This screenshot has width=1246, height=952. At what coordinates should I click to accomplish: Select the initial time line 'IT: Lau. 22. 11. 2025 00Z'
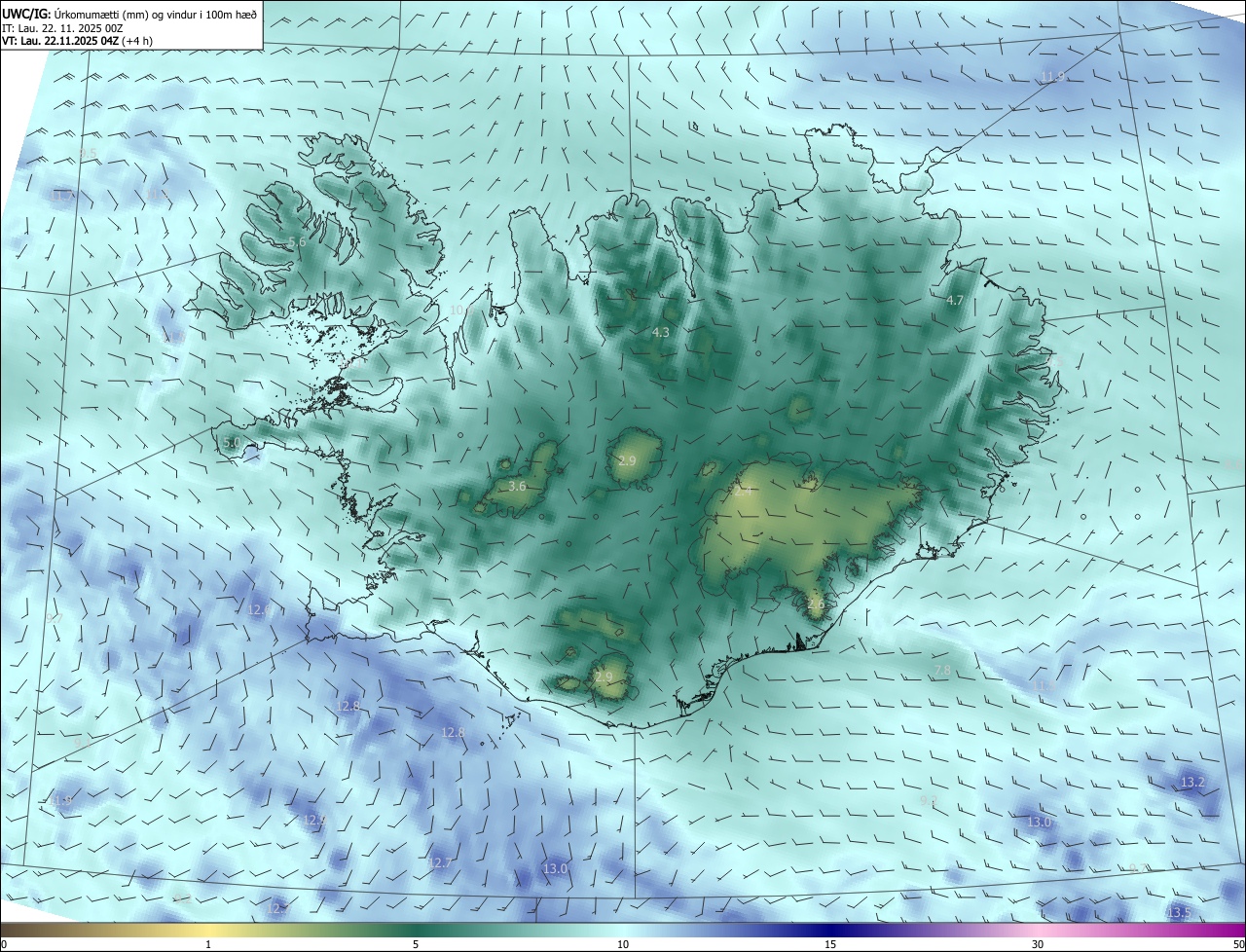point(62,27)
